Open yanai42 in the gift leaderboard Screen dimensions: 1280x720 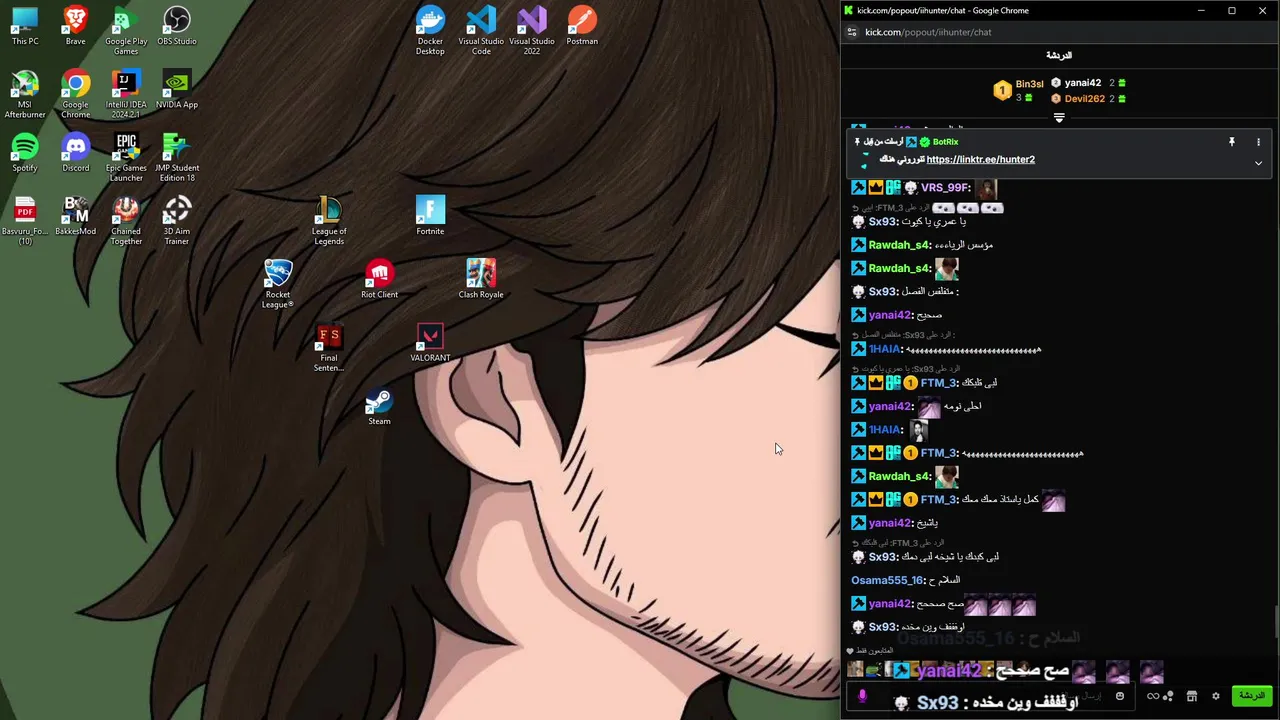click(1083, 84)
